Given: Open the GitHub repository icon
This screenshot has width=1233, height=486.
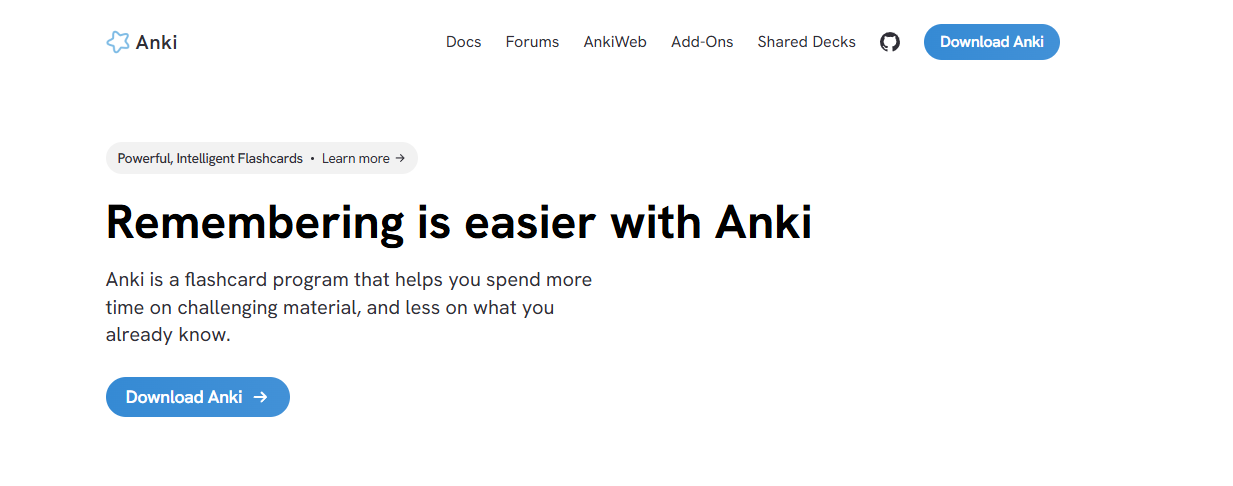Looking at the screenshot, I should click(890, 42).
